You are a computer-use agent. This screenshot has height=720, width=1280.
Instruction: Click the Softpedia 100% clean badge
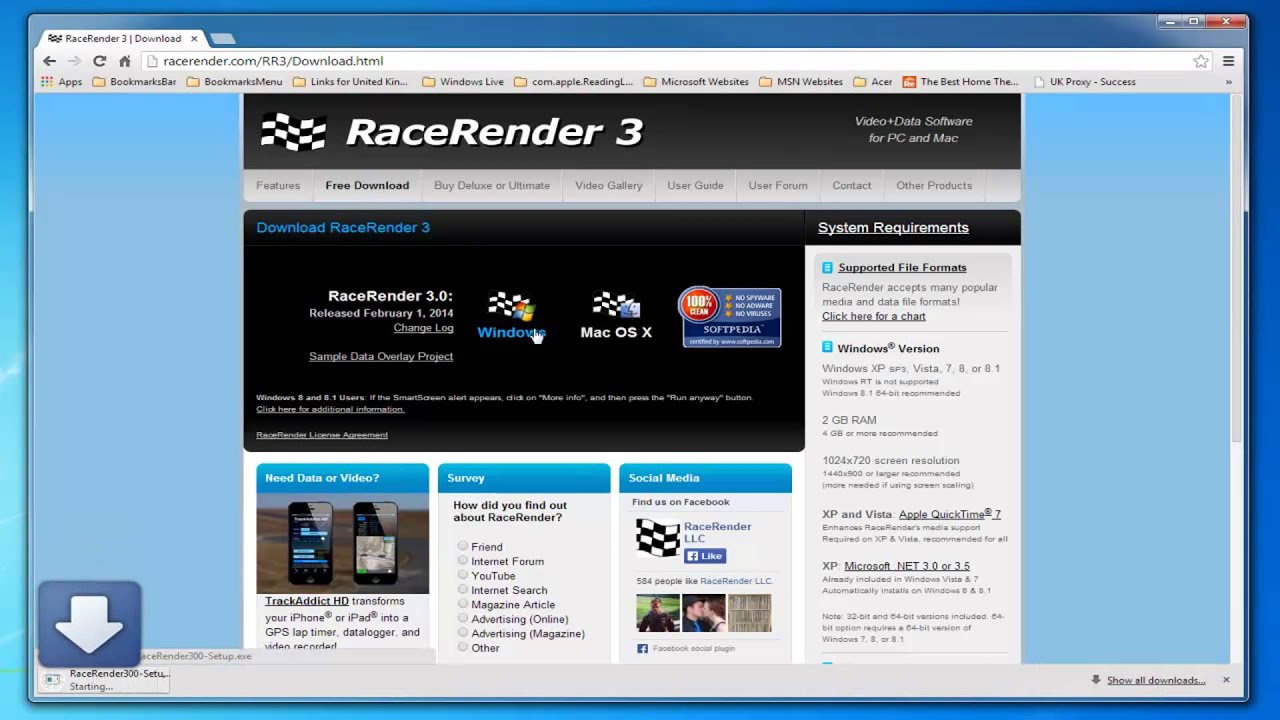pyautogui.click(x=730, y=317)
